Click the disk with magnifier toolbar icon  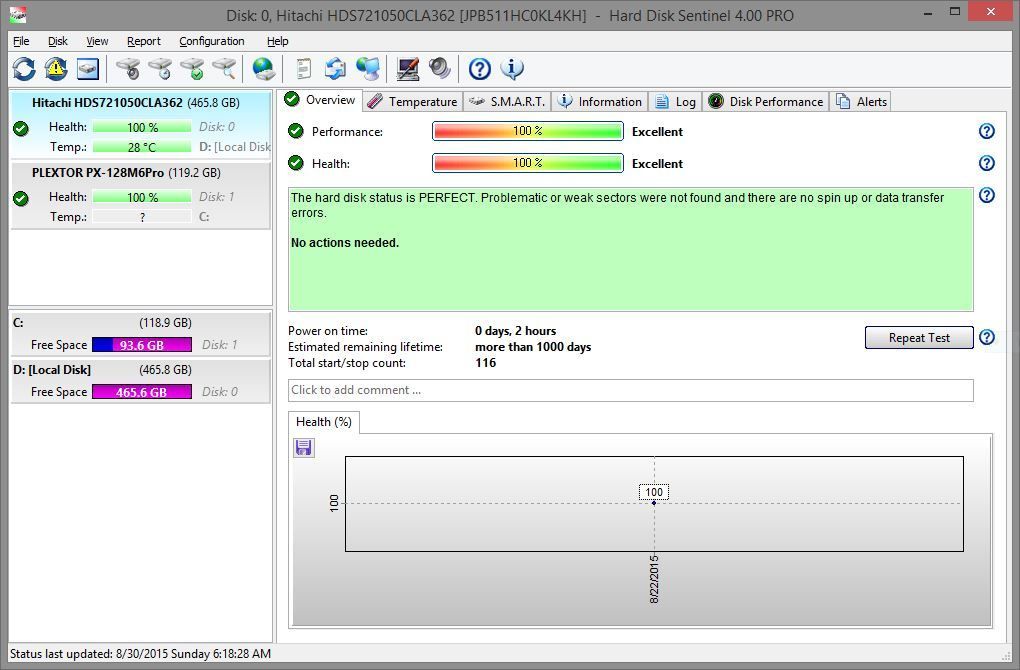pos(224,69)
